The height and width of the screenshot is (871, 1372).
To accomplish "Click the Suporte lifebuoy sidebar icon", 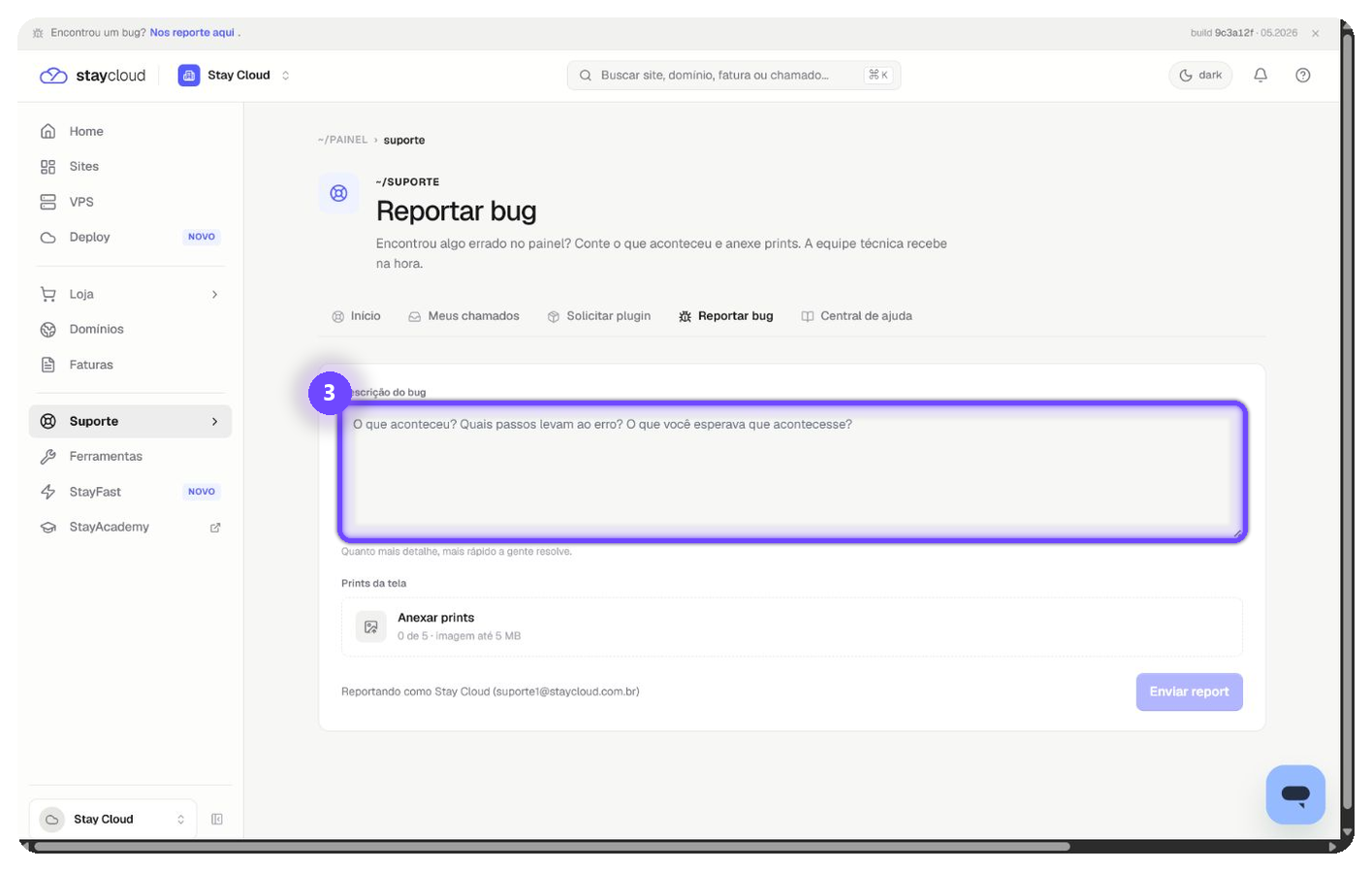I will click(x=48, y=421).
